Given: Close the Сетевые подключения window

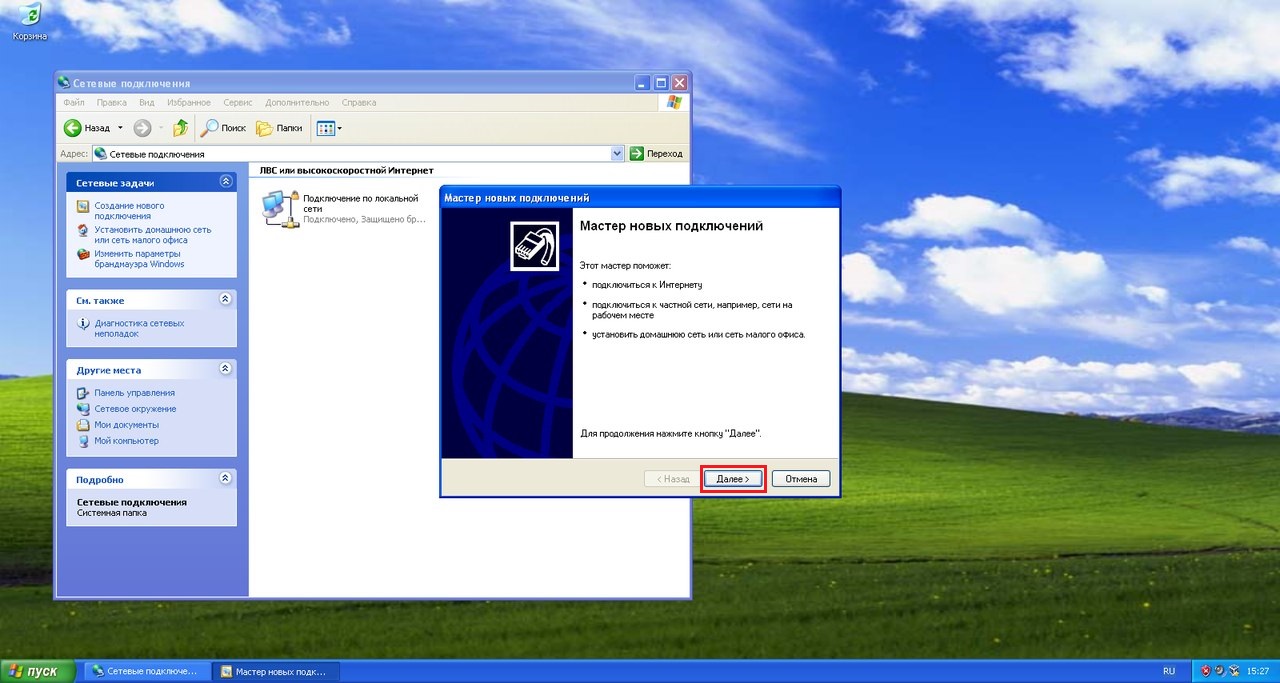Looking at the screenshot, I should tap(680, 83).
